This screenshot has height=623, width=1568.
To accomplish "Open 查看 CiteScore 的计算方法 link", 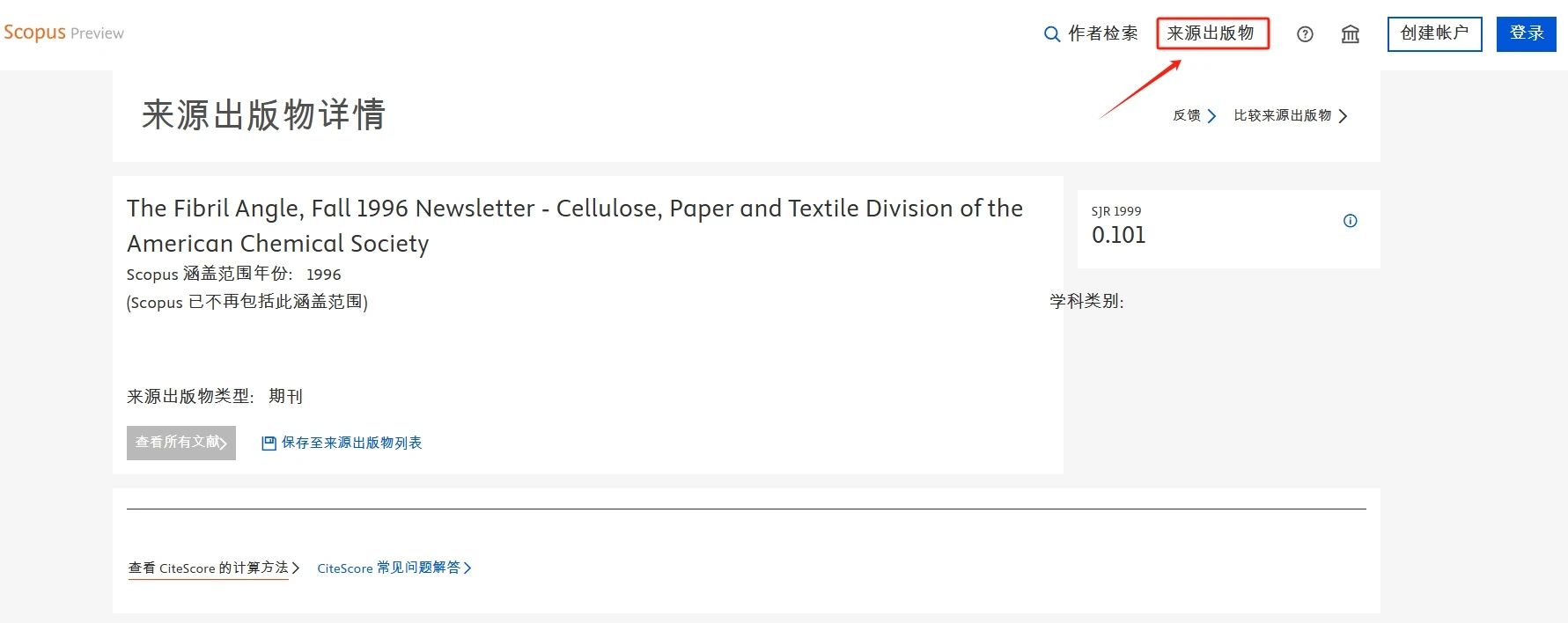I will pos(209,568).
